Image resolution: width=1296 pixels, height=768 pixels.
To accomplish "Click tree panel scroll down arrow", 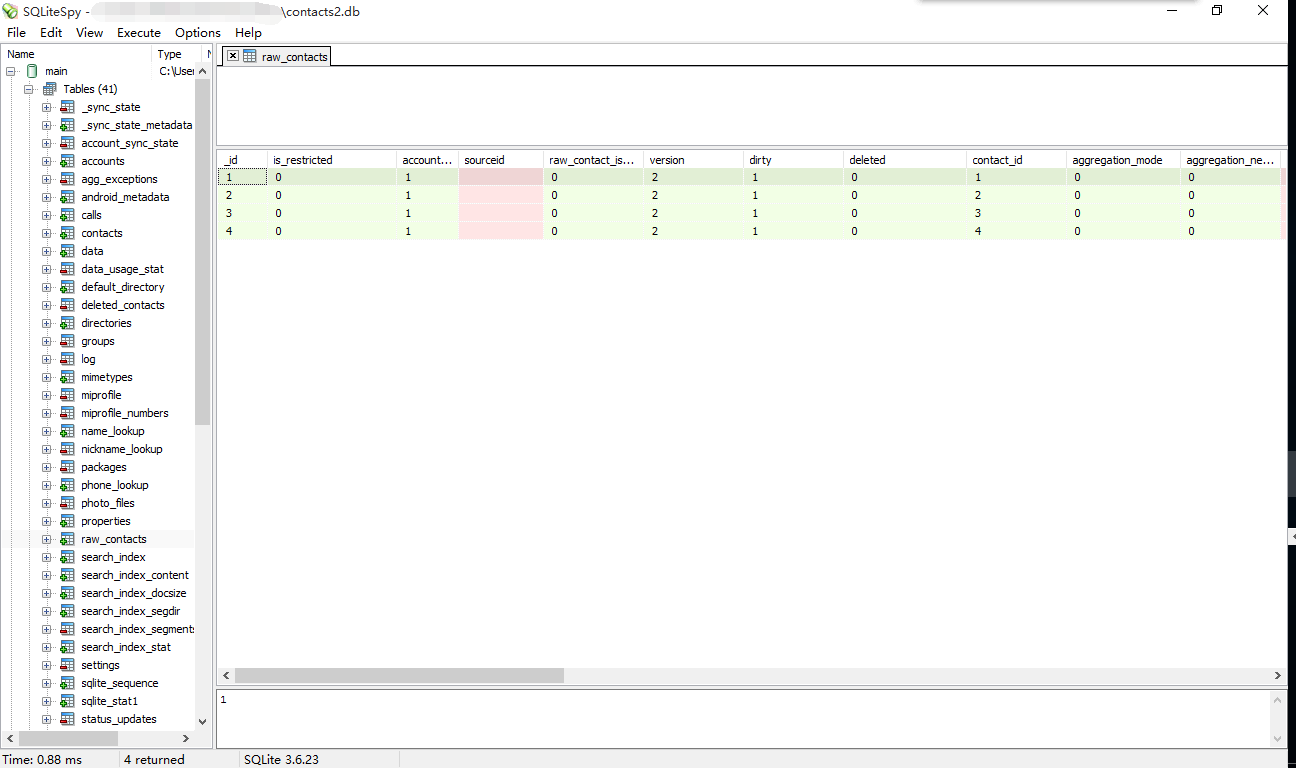I will [x=203, y=721].
